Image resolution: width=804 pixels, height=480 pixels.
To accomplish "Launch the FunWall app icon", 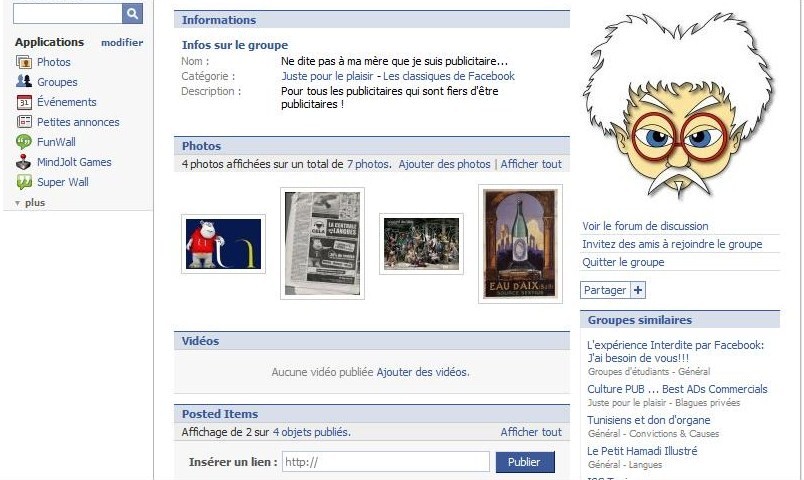I will click(x=24, y=142).
